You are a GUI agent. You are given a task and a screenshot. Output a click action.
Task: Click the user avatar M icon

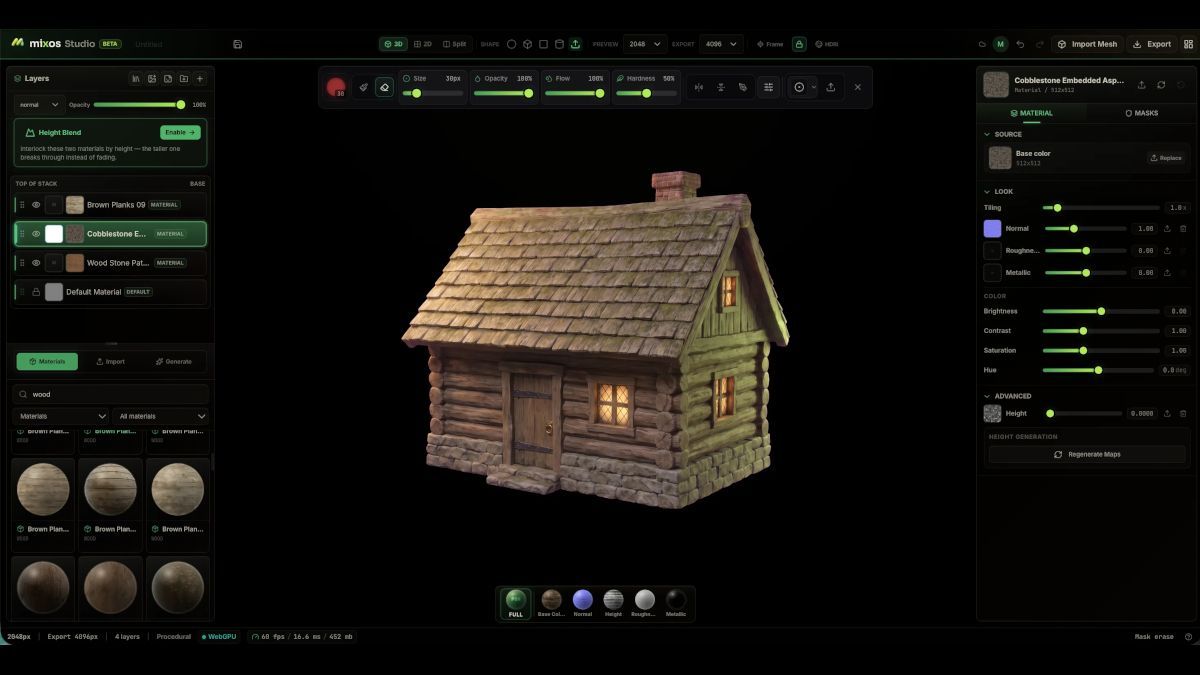(x=1001, y=44)
